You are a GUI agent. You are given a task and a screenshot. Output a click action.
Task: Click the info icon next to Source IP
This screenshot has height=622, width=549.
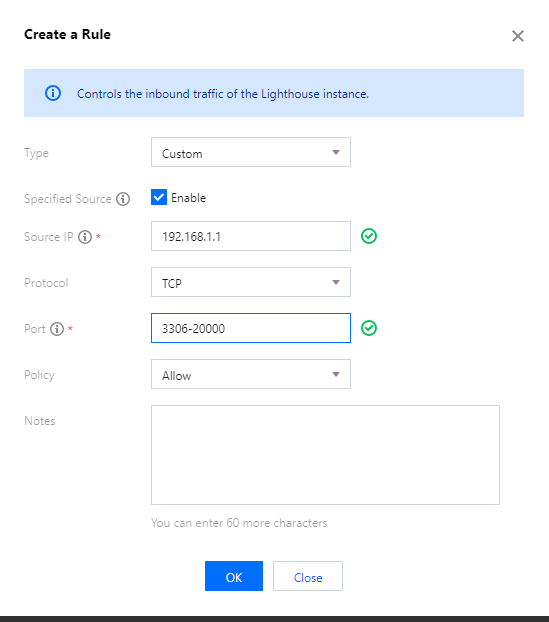click(85, 237)
